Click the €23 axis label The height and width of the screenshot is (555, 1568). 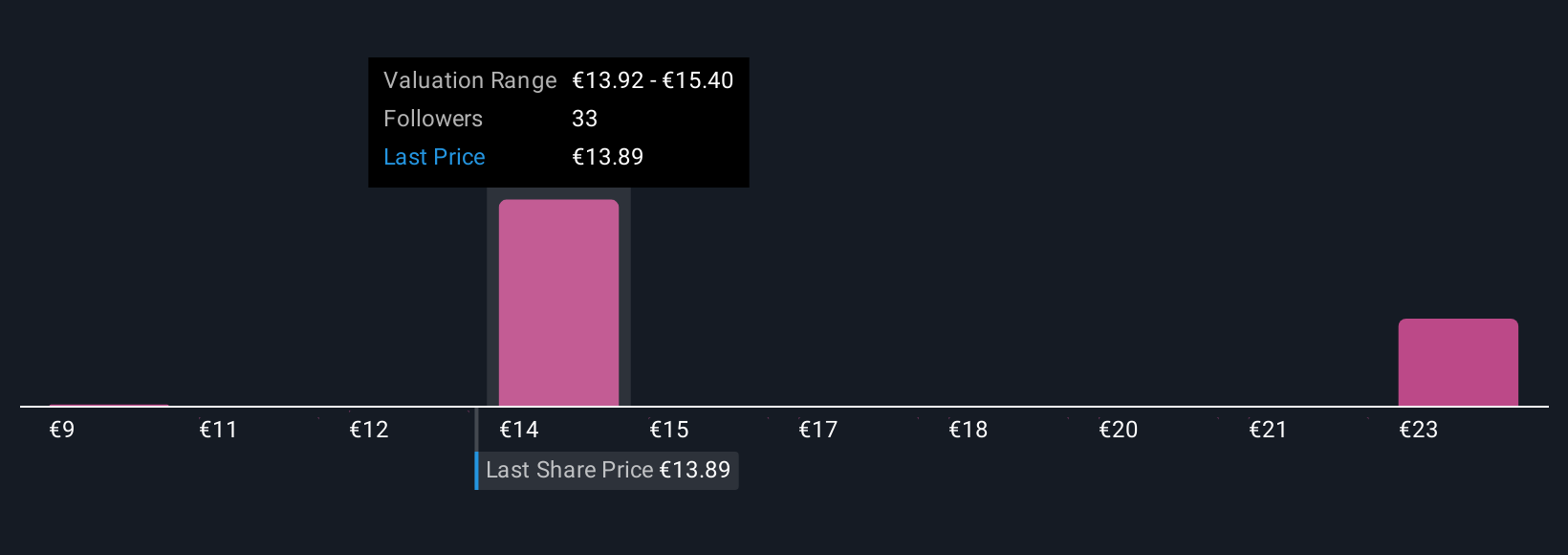pyautogui.click(x=1419, y=430)
